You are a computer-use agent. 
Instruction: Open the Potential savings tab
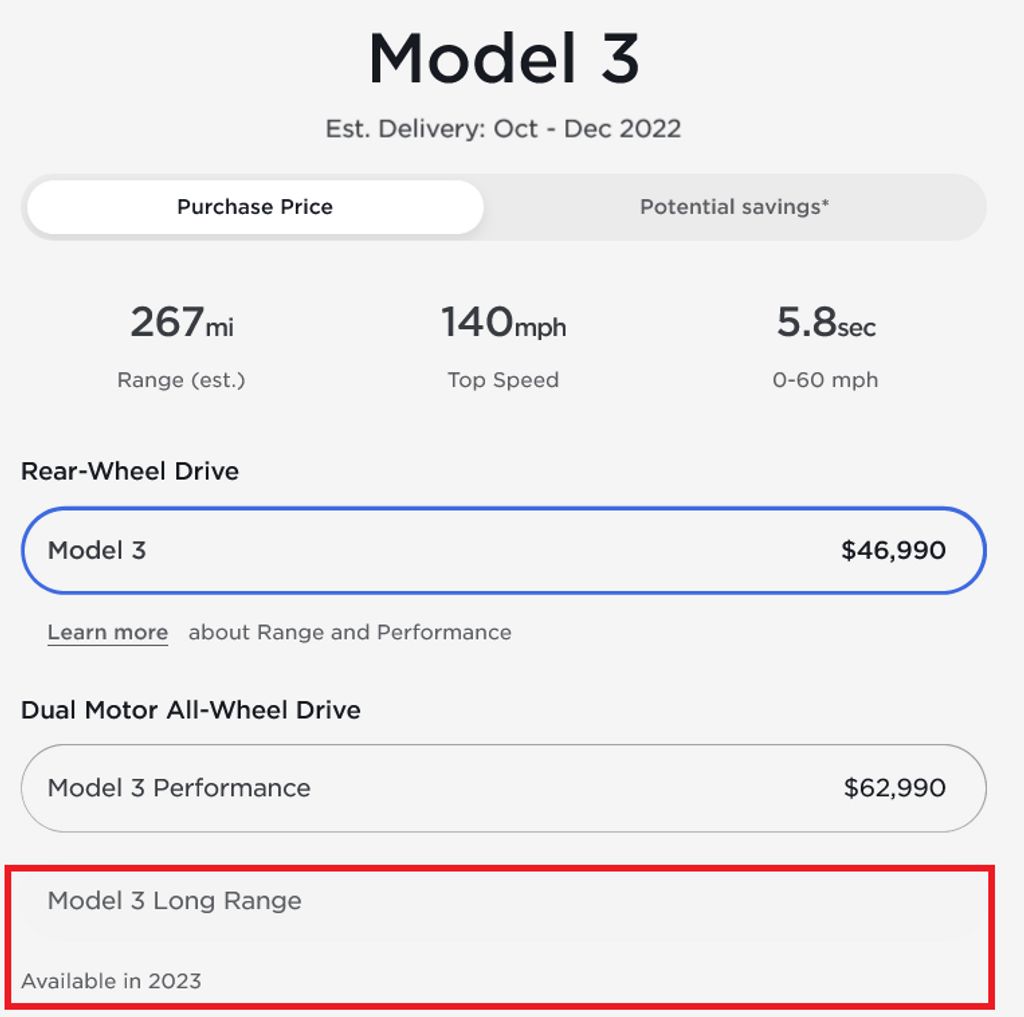734,207
